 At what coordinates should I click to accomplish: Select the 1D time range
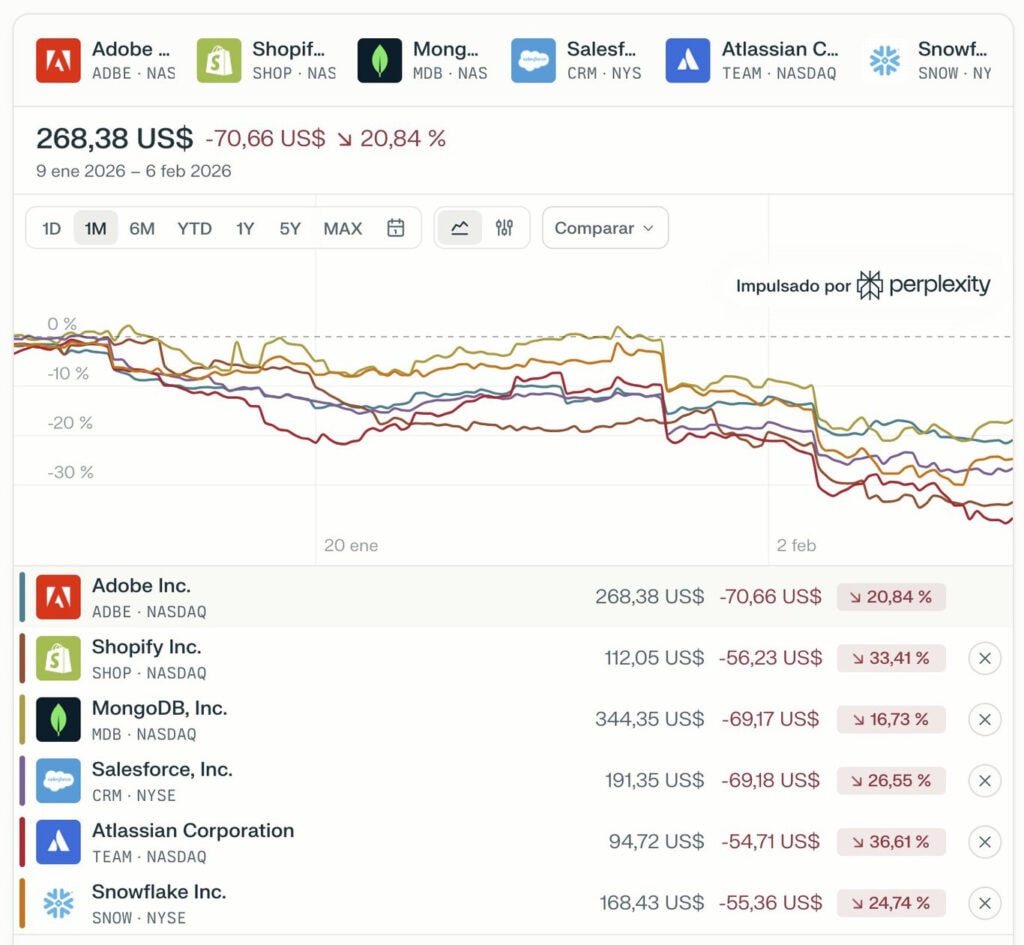51,228
